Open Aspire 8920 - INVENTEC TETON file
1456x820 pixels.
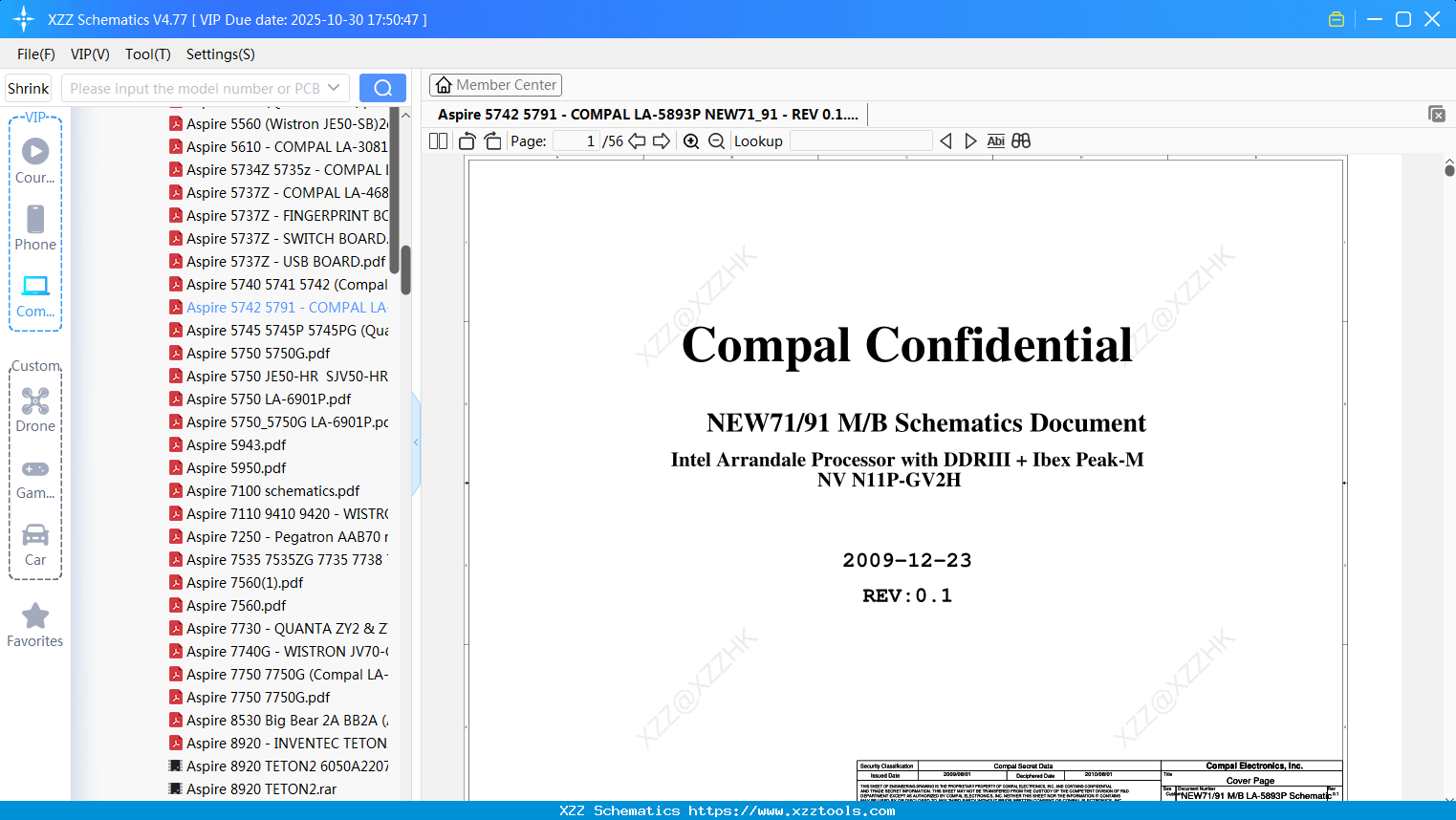279,744
